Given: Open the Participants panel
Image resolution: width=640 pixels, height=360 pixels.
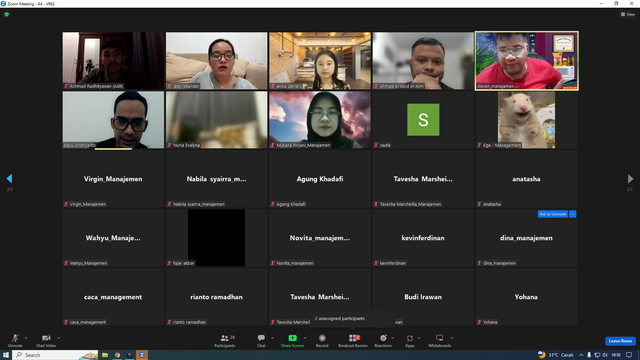Looking at the screenshot, I should pos(225,340).
